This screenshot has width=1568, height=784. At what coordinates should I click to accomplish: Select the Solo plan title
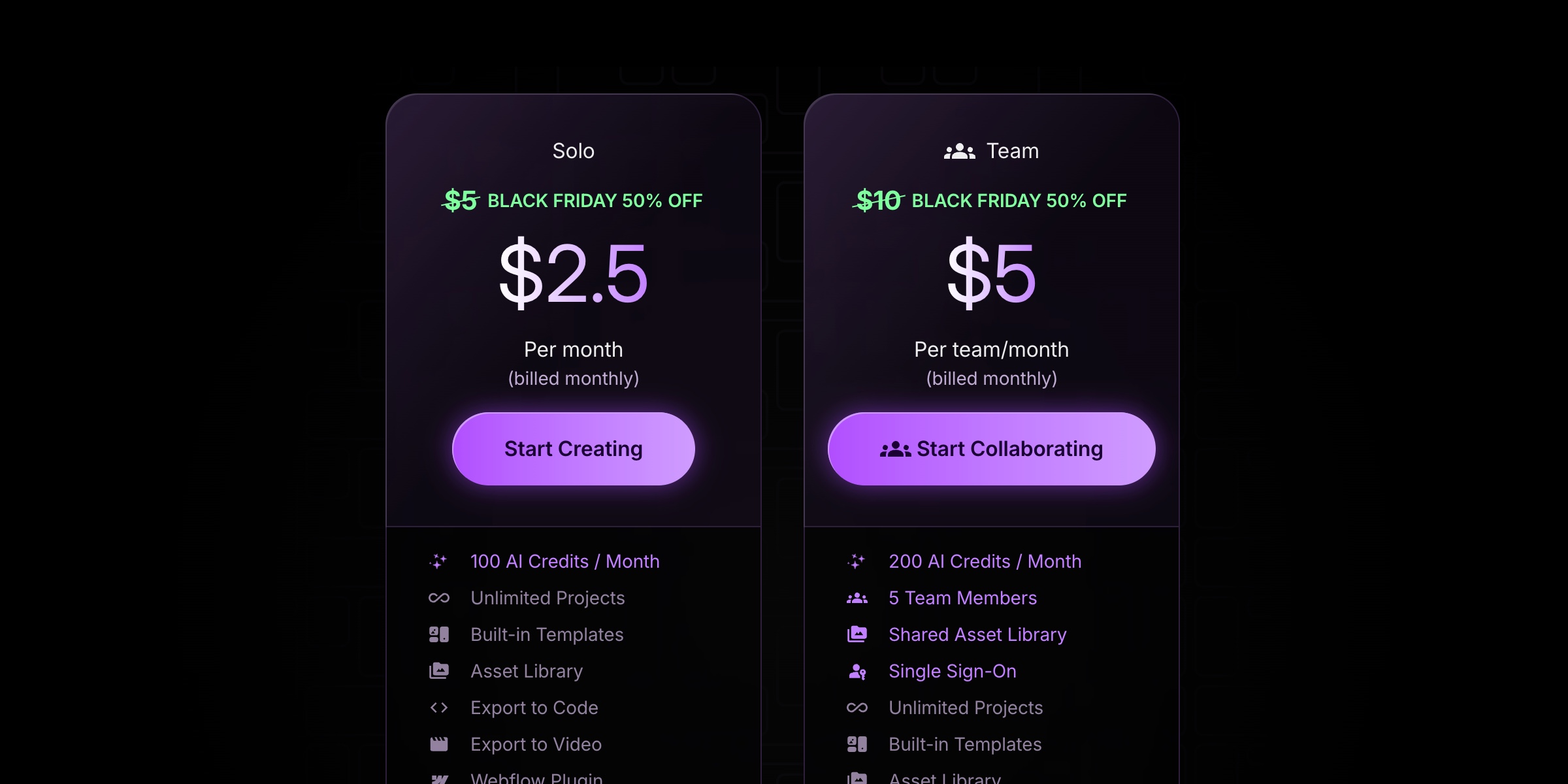coord(573,150)
